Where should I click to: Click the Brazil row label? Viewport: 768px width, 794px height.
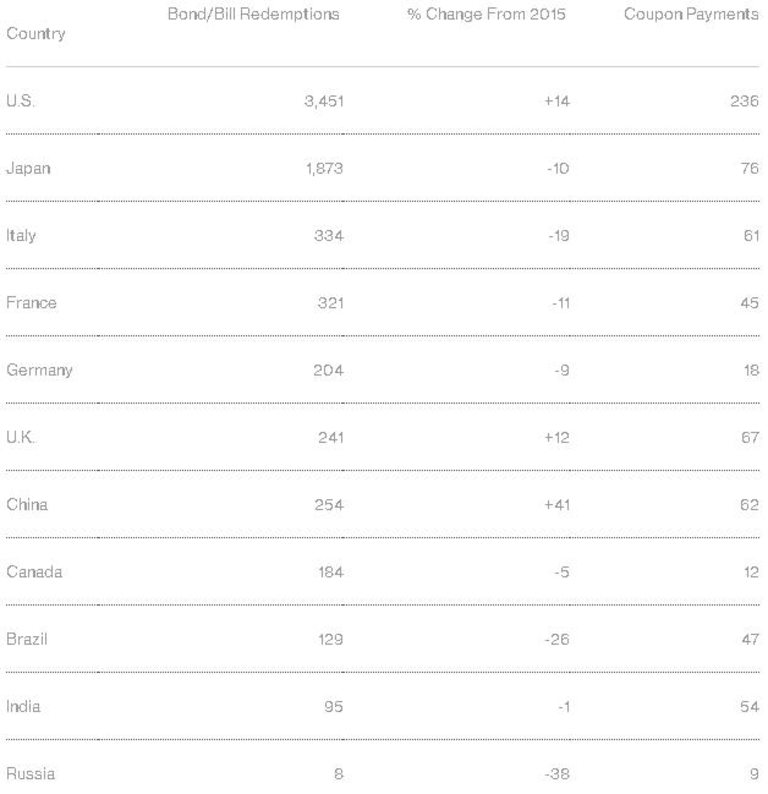27,640
